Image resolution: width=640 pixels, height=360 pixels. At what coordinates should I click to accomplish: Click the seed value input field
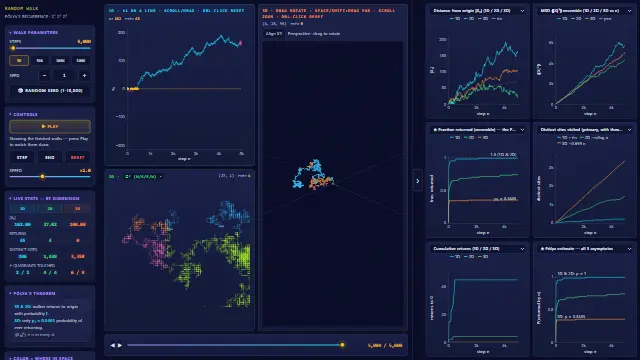coord(64,76)
